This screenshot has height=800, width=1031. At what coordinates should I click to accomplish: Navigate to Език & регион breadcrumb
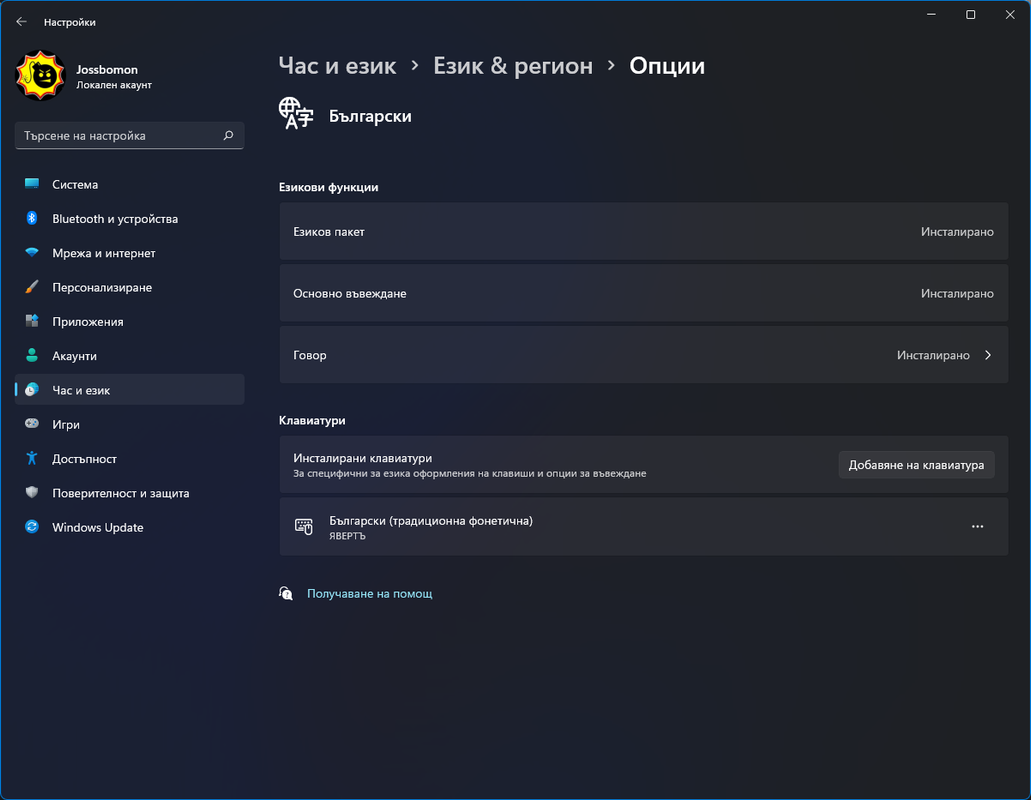[x=513, y=66]
